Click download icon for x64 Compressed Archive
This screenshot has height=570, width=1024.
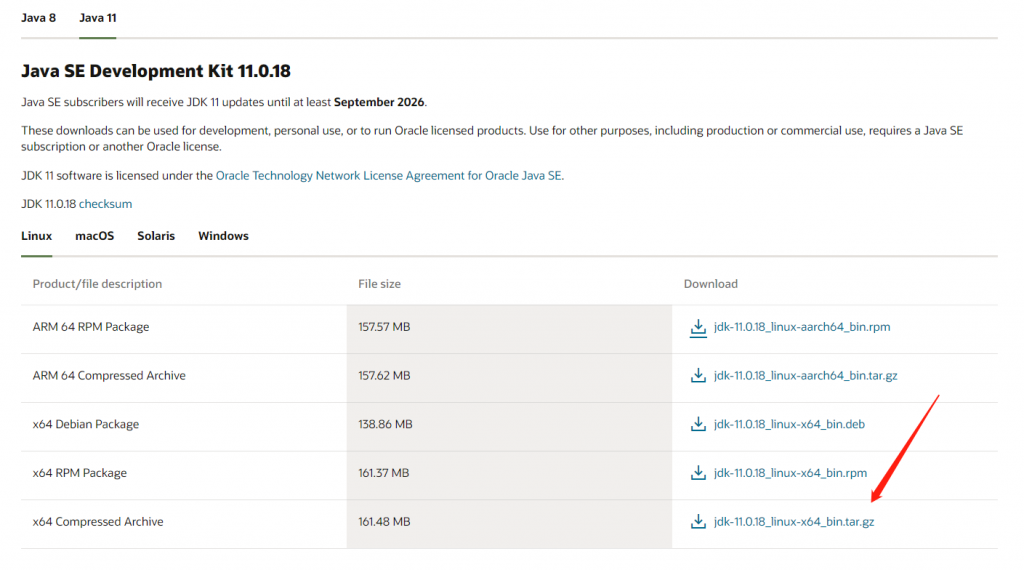pos(698,521)
